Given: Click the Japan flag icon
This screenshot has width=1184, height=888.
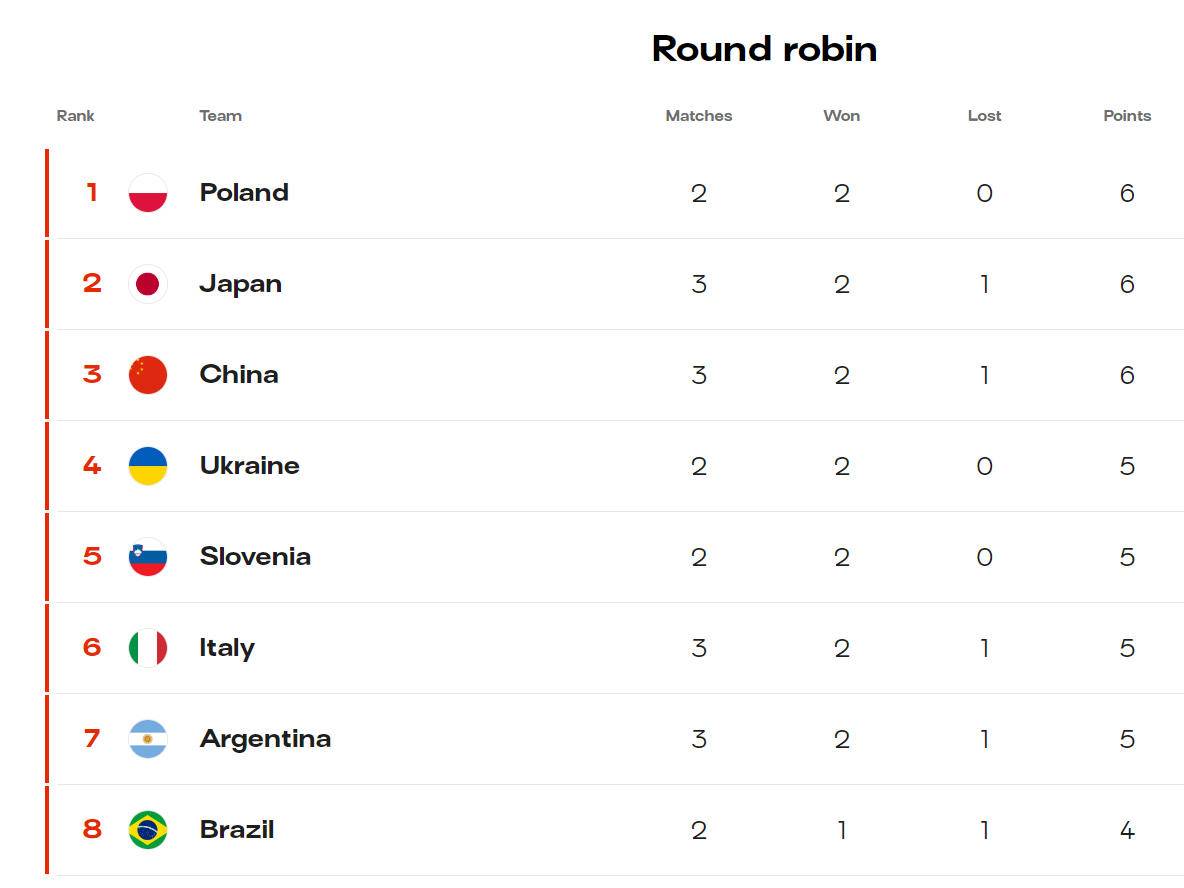Looking at the screenshot, I should [x=148, y=284].
